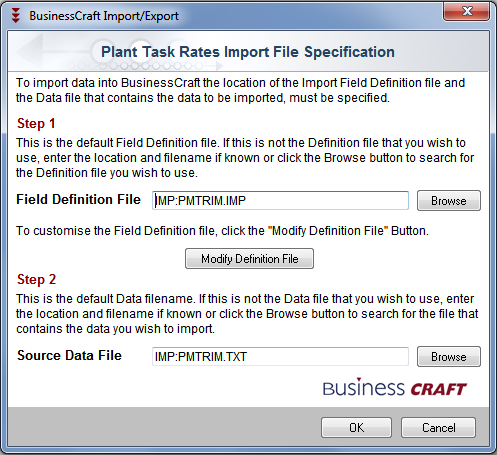
Task: Close the Import/Export dialog window
Action: [x=467, y=11]
